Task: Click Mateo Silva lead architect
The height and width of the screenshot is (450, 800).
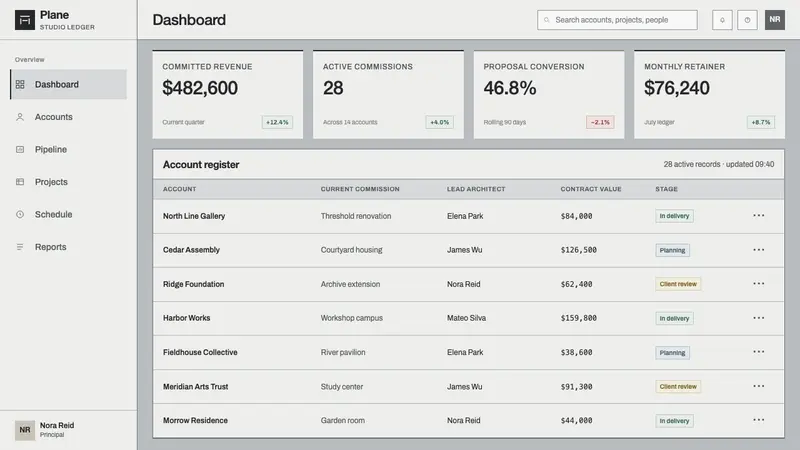Action: (466, 318)
